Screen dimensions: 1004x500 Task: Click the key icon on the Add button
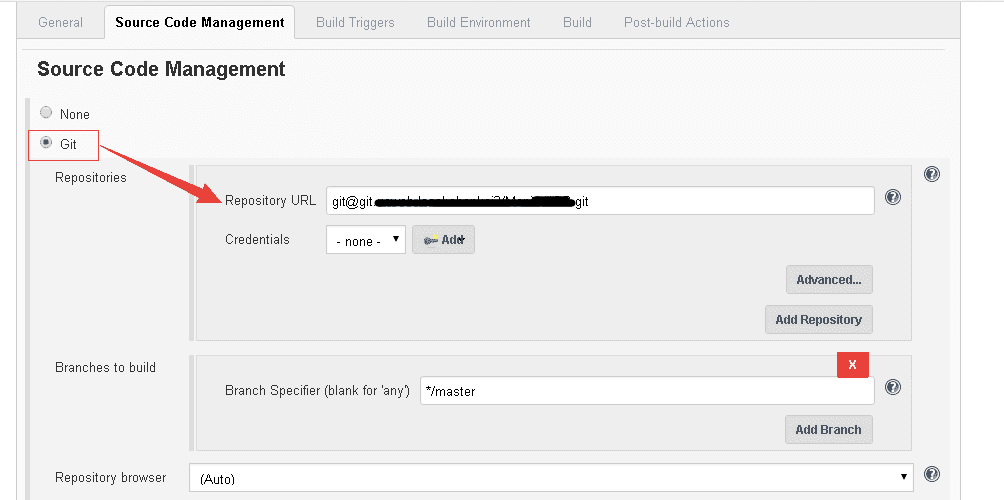click(x=431, y=240)
